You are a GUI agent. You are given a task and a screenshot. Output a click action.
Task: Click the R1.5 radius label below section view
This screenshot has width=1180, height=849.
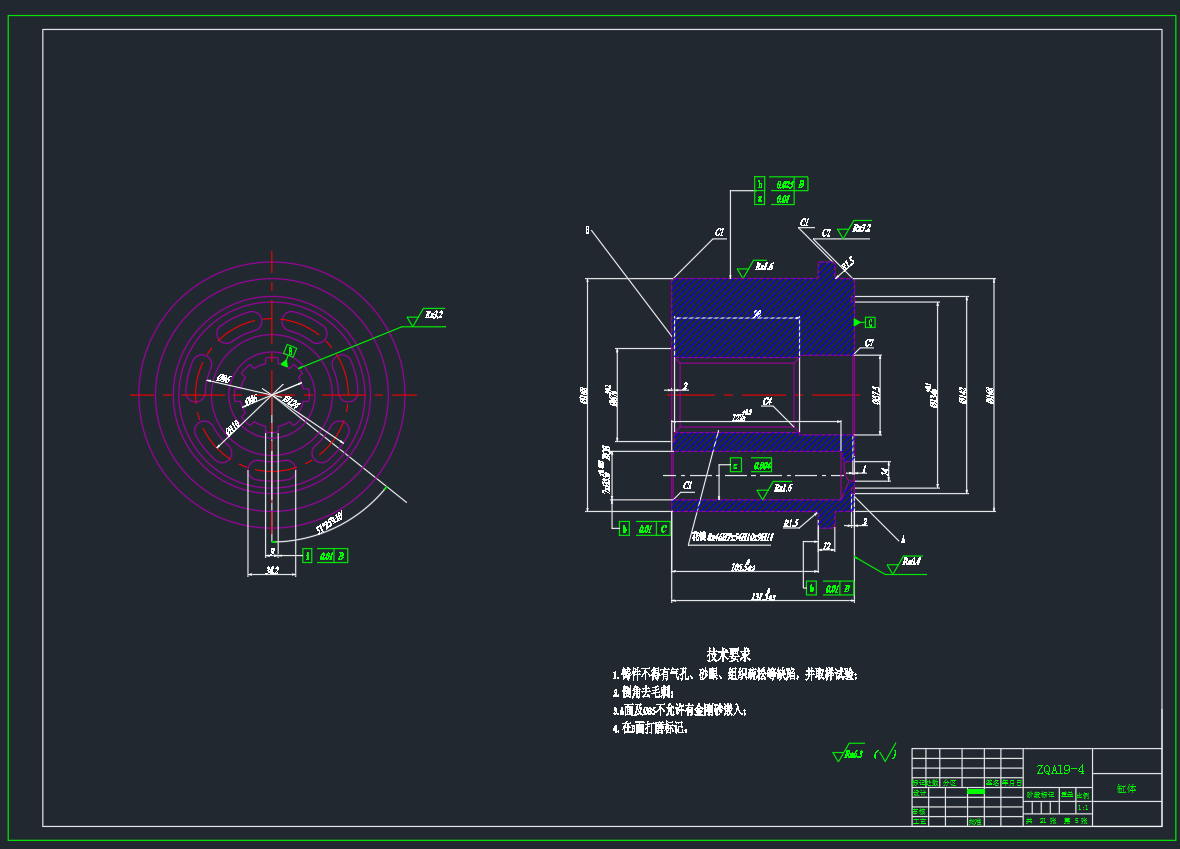(791, 523)
